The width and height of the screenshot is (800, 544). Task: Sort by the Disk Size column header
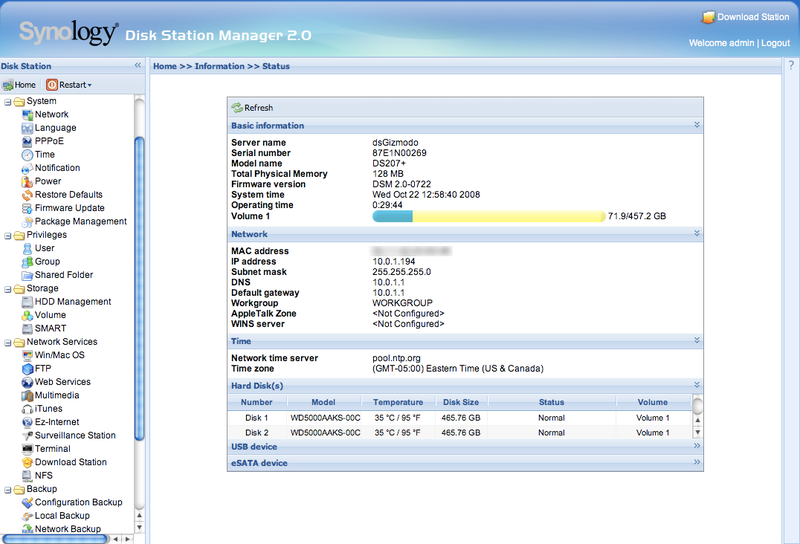click(461, 402)
